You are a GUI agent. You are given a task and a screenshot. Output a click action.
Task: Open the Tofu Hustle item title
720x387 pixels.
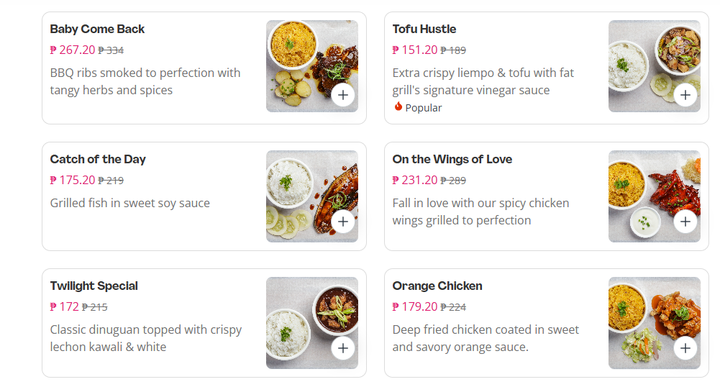[x=424, y=29]
